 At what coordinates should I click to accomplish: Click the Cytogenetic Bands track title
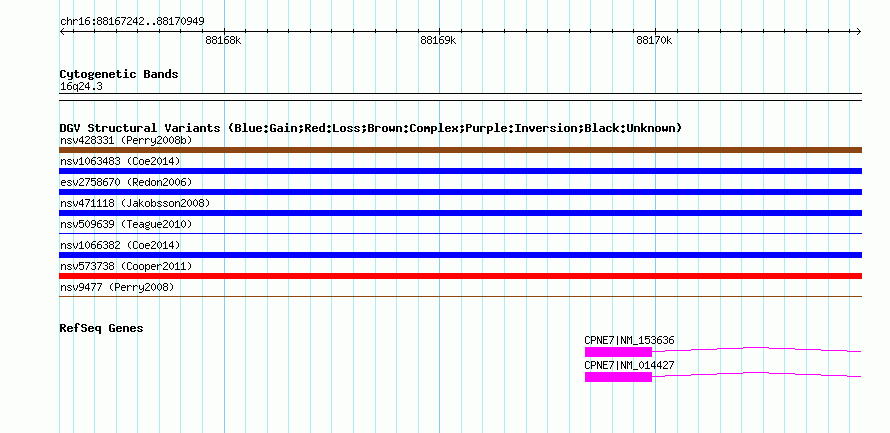119,74
